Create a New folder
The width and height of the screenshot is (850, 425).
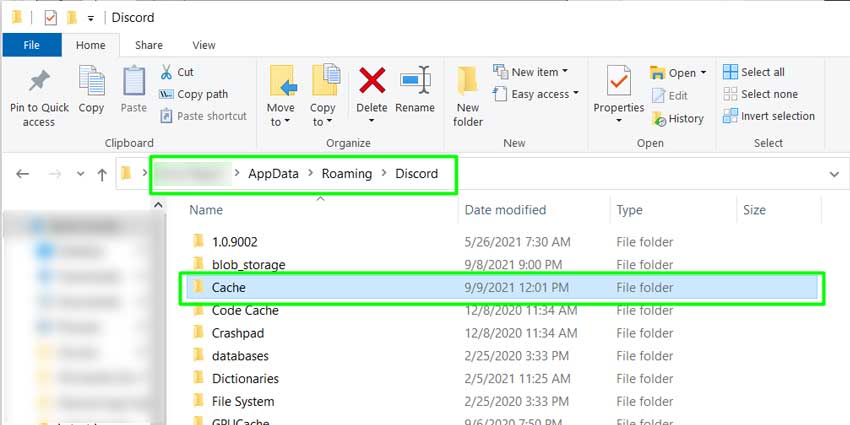pyautogui.click(x=468, y=96)
